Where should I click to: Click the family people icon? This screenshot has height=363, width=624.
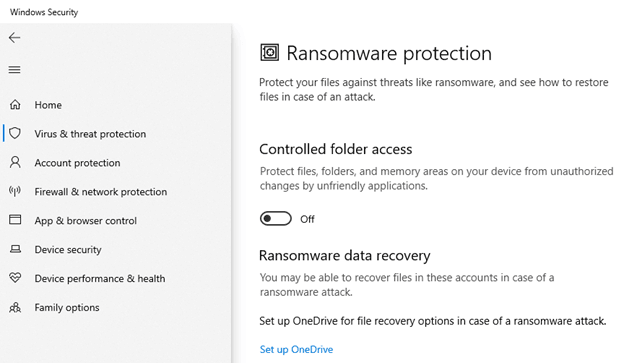15,307
